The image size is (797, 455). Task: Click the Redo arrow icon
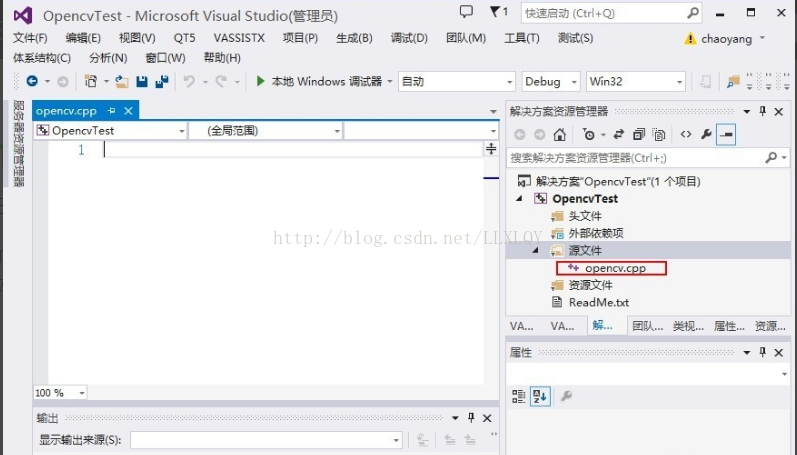point(221,81)
